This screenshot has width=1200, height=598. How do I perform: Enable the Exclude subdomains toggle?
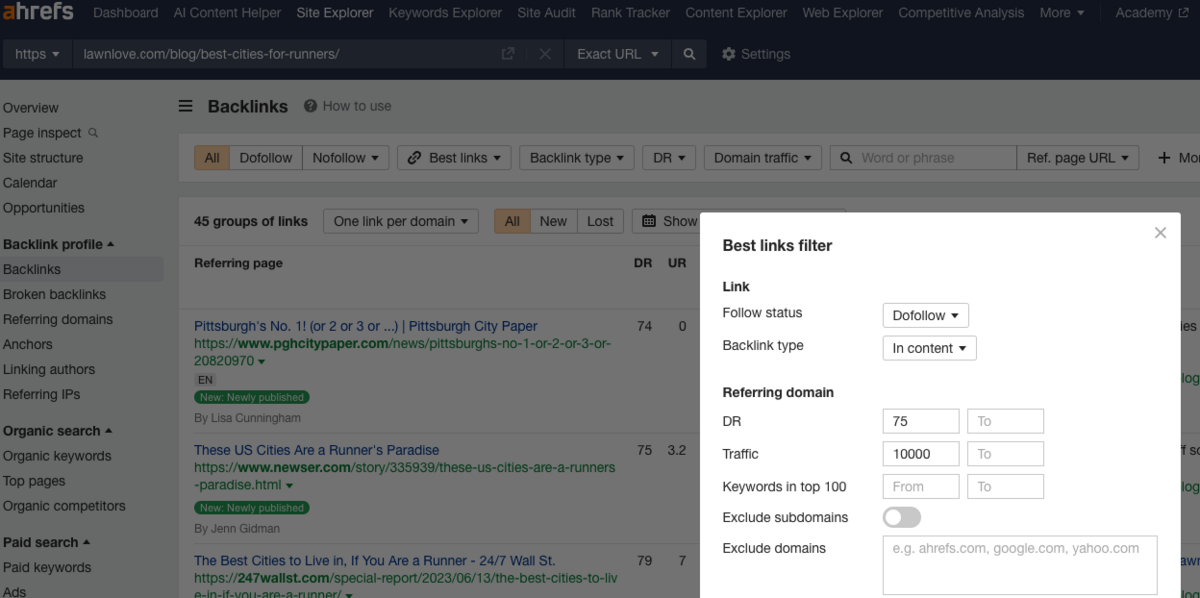pyautogui.click(x=901, y=518)
